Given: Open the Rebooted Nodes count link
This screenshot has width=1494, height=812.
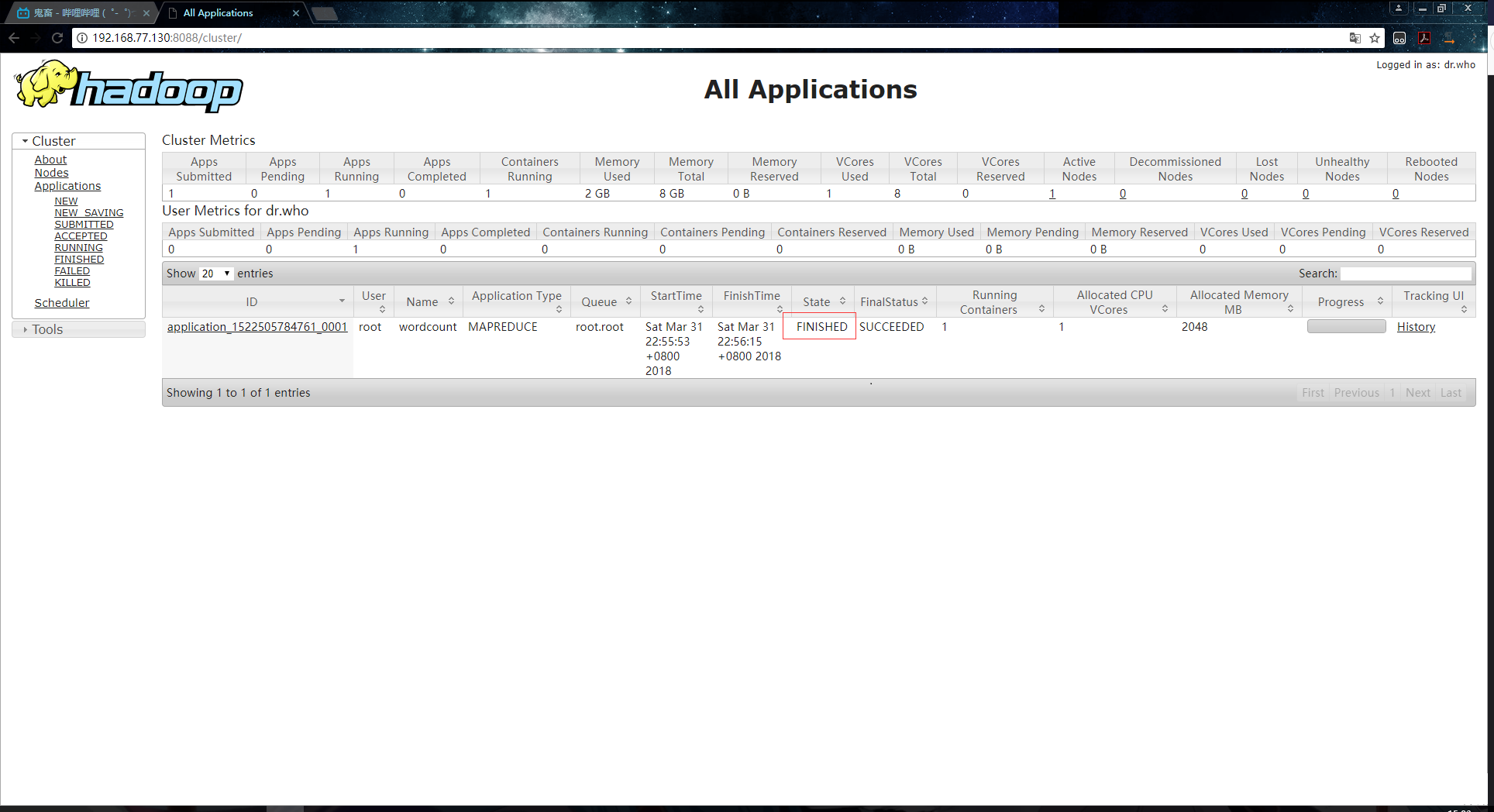Looking at the screenshot, I should click(x=1396, y=194).
